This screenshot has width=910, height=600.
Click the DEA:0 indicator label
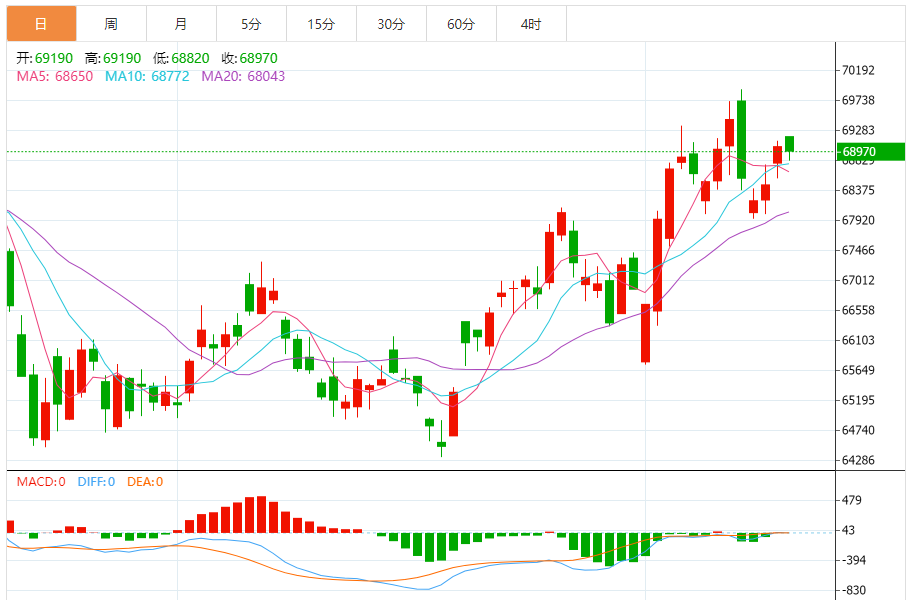(145, 482)
